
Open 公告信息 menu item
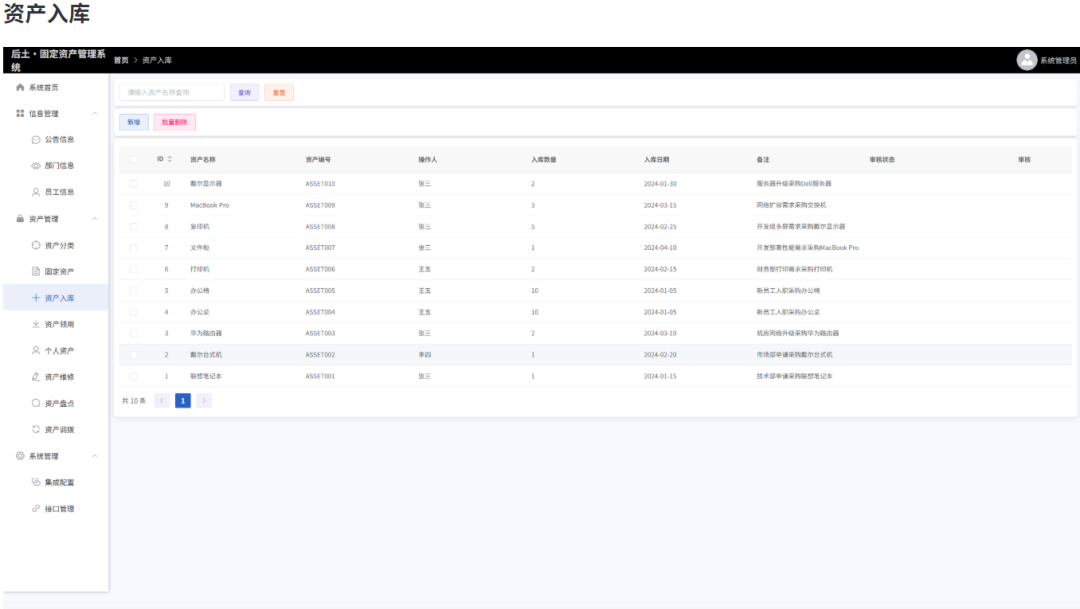tap(55, 140)
